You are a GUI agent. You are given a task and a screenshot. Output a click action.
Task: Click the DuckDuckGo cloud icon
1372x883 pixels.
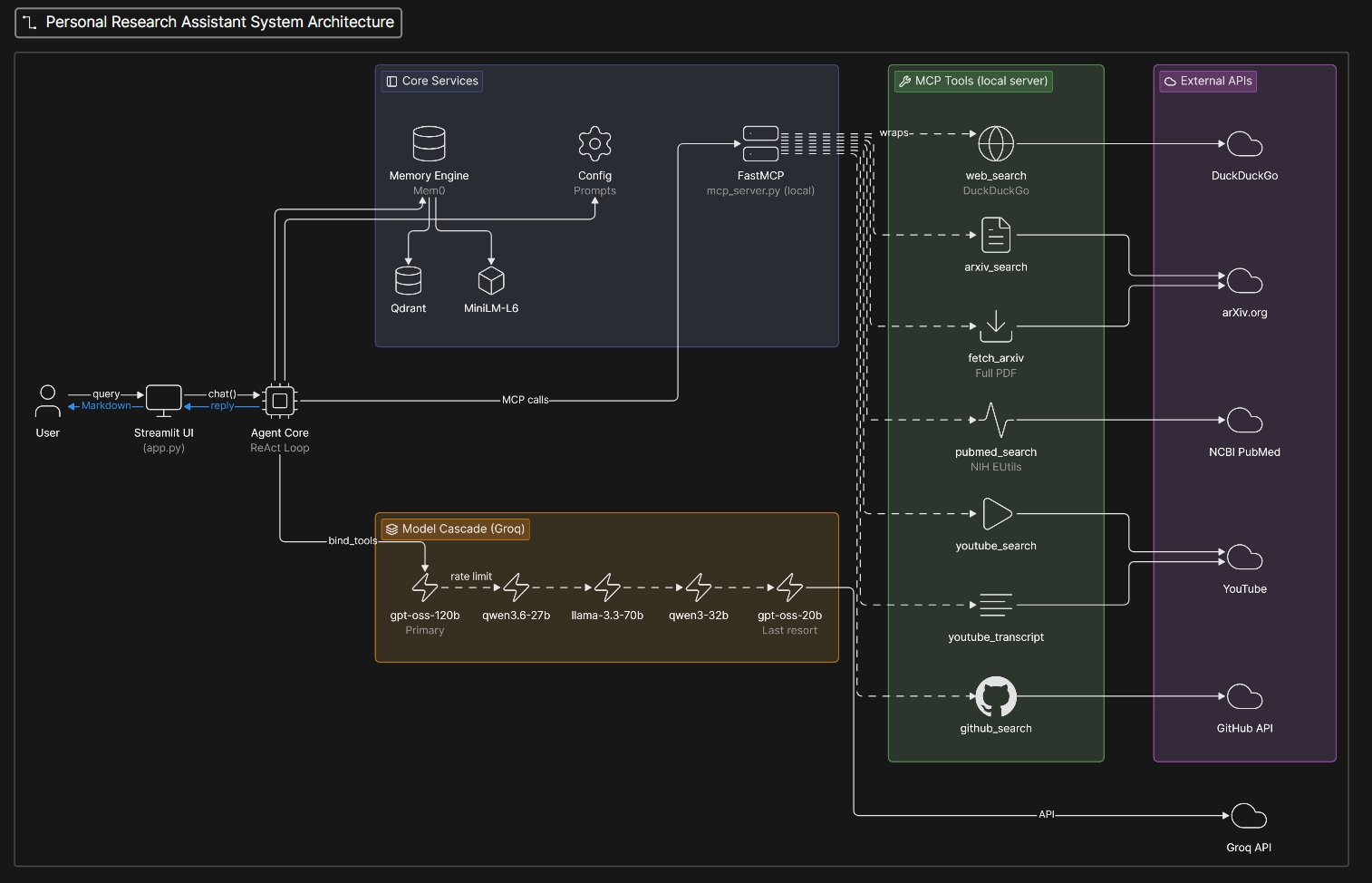1245,143
